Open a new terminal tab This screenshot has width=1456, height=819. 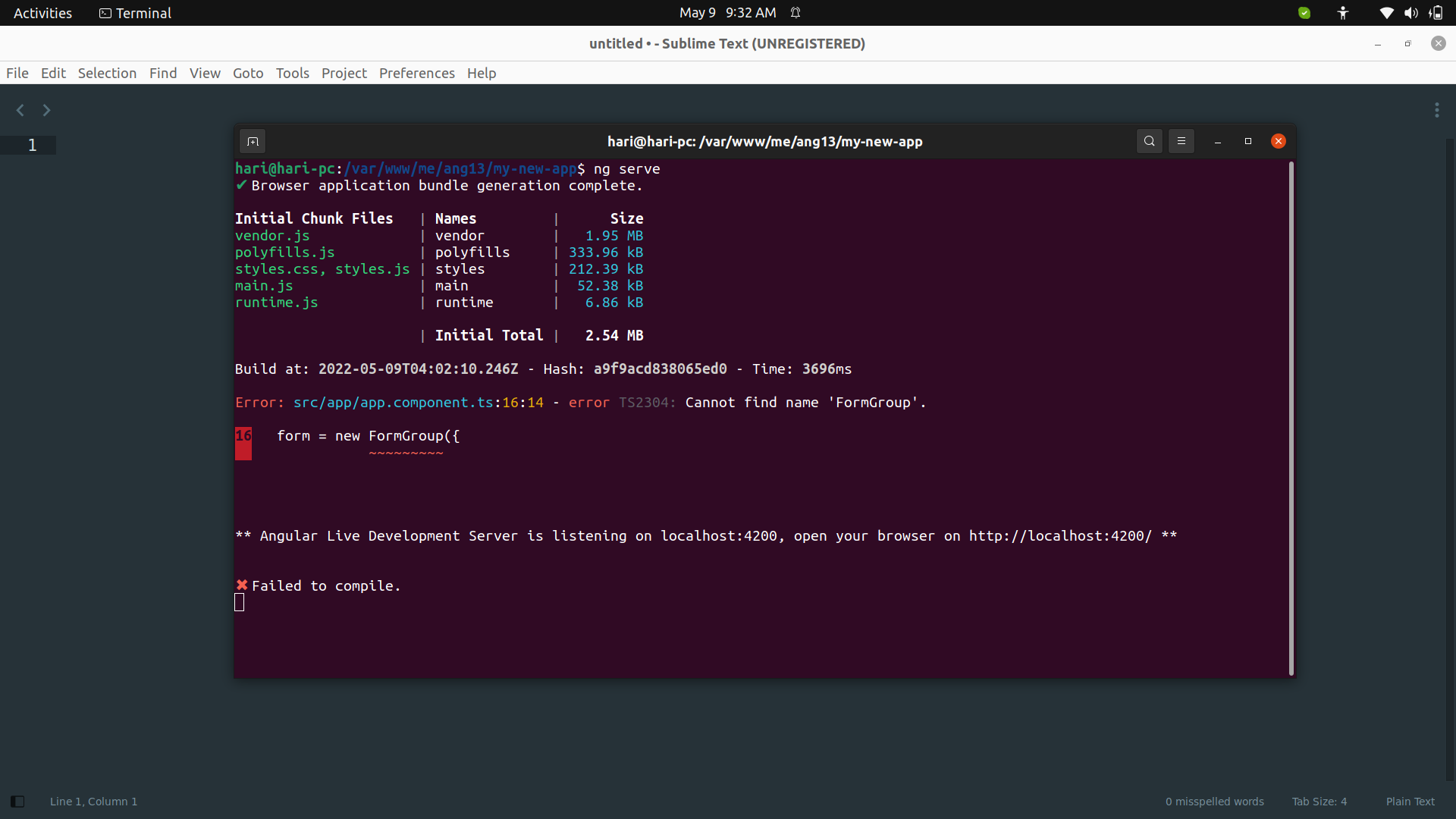pos(253,141)
